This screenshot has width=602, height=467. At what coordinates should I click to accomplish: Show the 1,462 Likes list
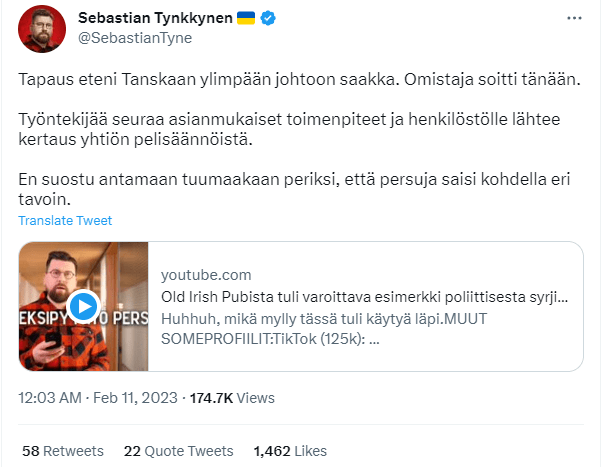click(291, 451)
